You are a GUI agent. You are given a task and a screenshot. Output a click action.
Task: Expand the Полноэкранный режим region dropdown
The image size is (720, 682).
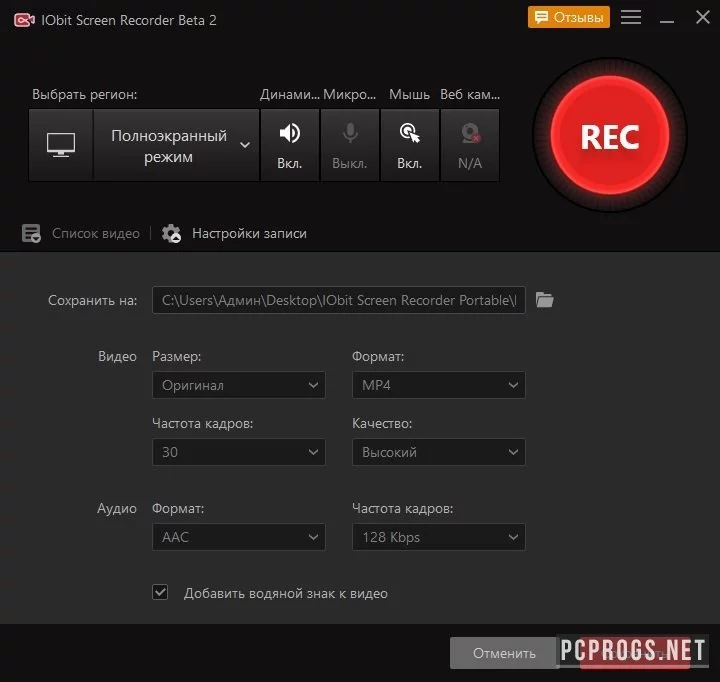pyautogui.click(x=176, y=145)
